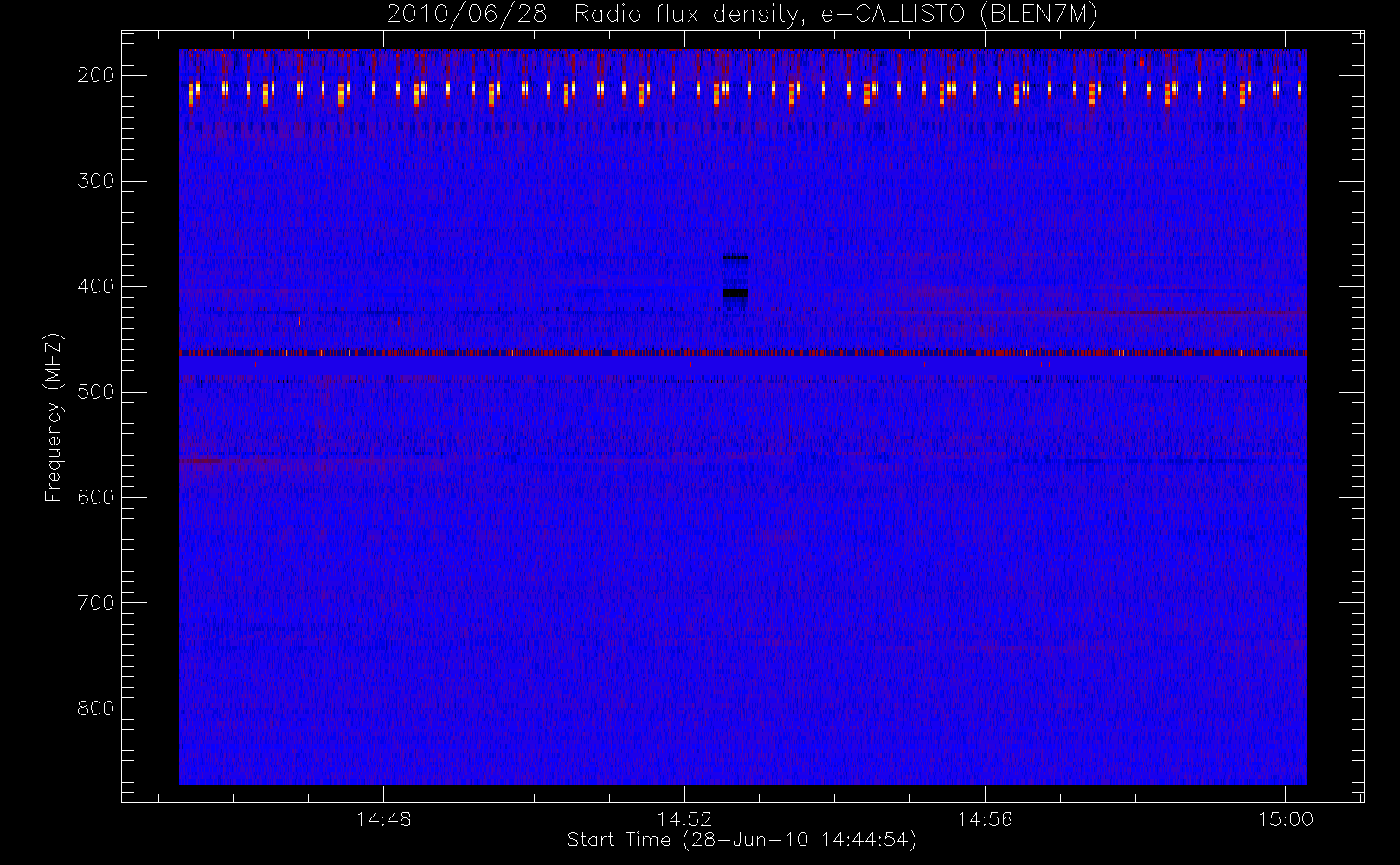Image resolution: width=1400 pixels, height=865 pixels.
Task: Click the 400 frequency tick label
Action: (96, 286)
